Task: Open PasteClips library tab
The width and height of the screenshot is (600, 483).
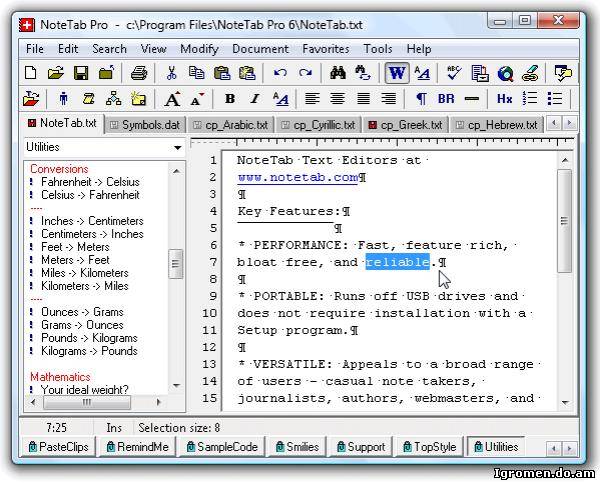Action: 59,447
